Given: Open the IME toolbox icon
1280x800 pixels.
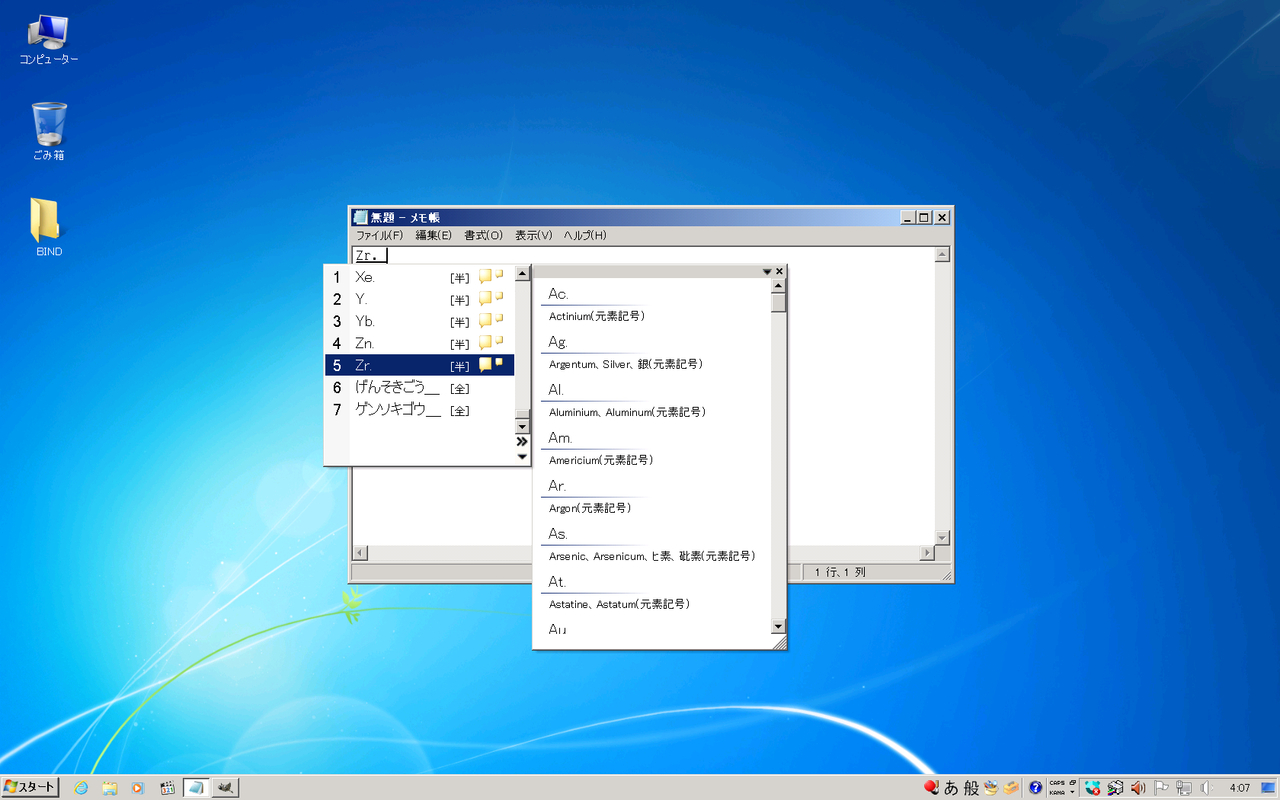Looking at the screenshot, I should coord(1012,788).
